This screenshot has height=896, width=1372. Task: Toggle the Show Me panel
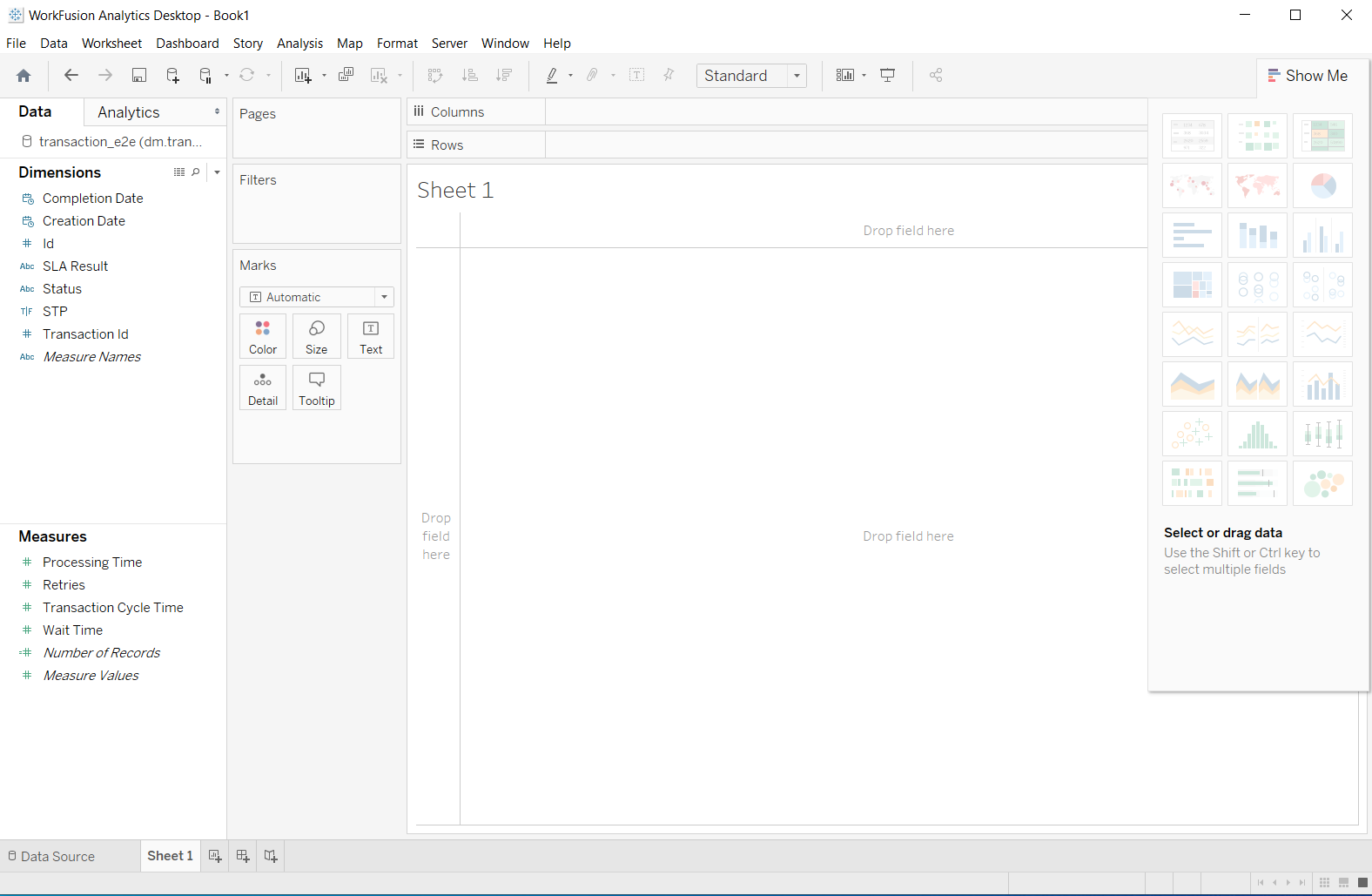coord(1308,76)
